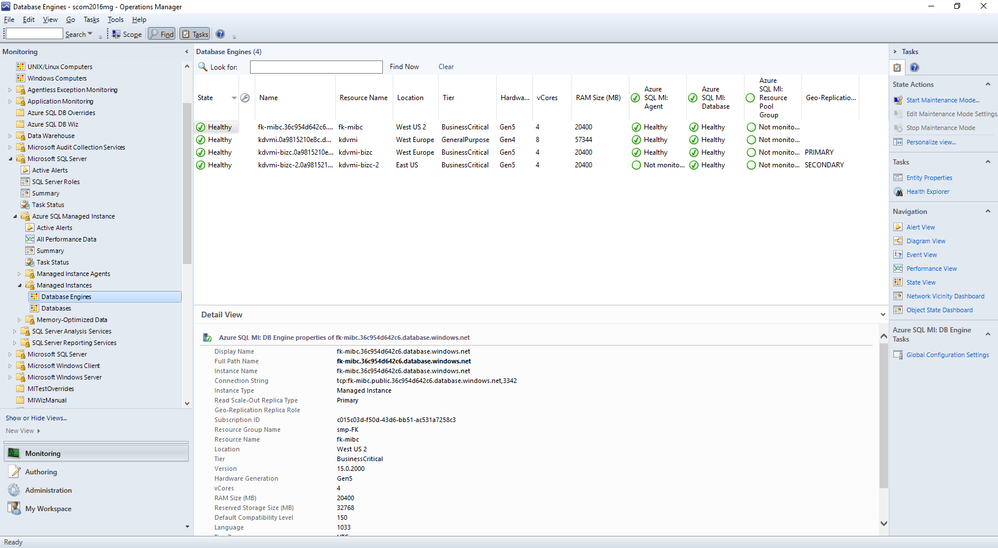Click Personalize view link

click(x=931, y=142)
